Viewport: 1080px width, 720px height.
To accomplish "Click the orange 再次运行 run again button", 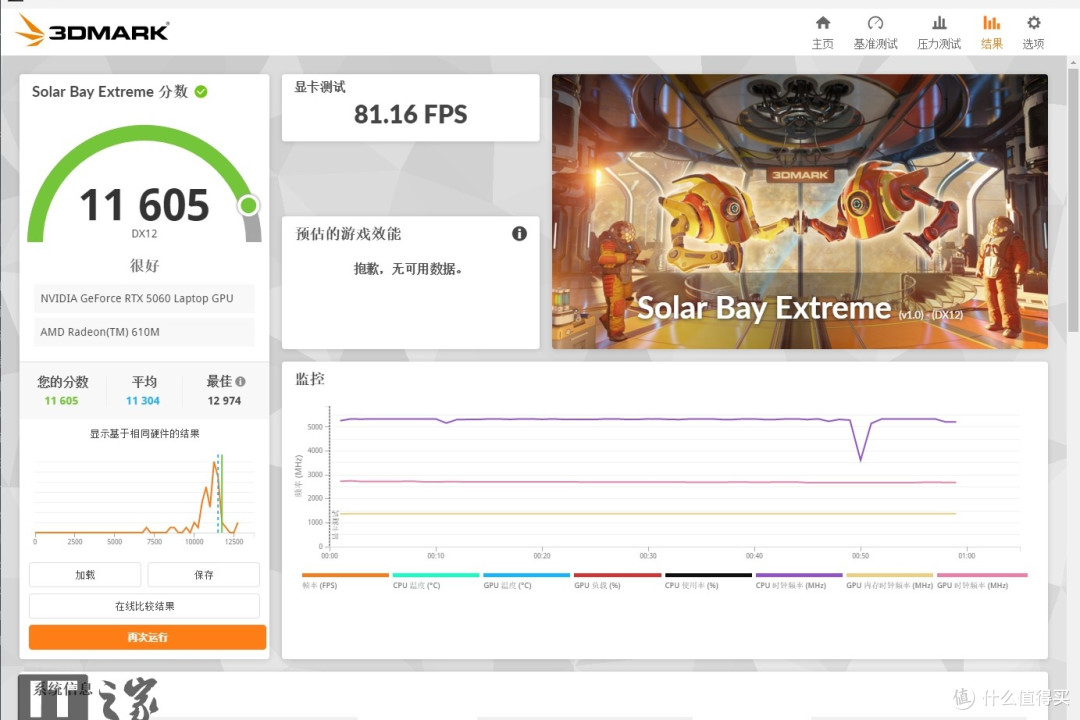I will click(147, 637).
